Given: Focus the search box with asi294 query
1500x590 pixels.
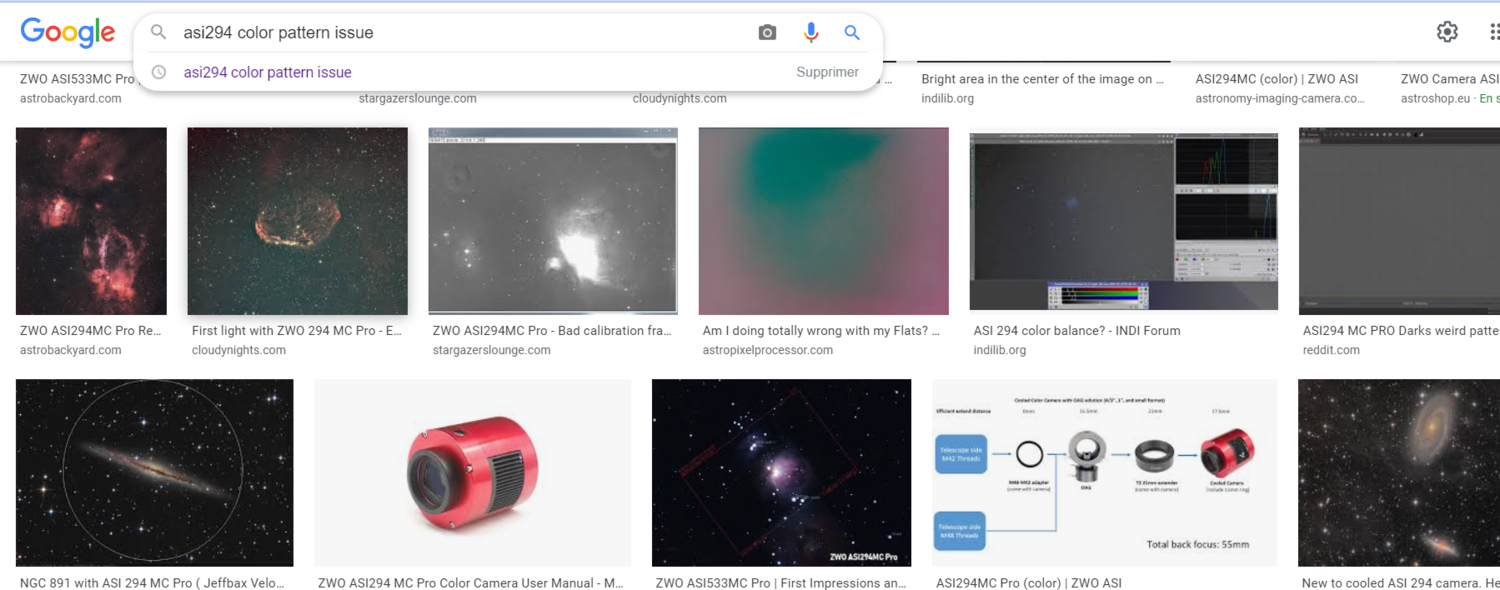Looking at the screenshot, I should 460,33.
